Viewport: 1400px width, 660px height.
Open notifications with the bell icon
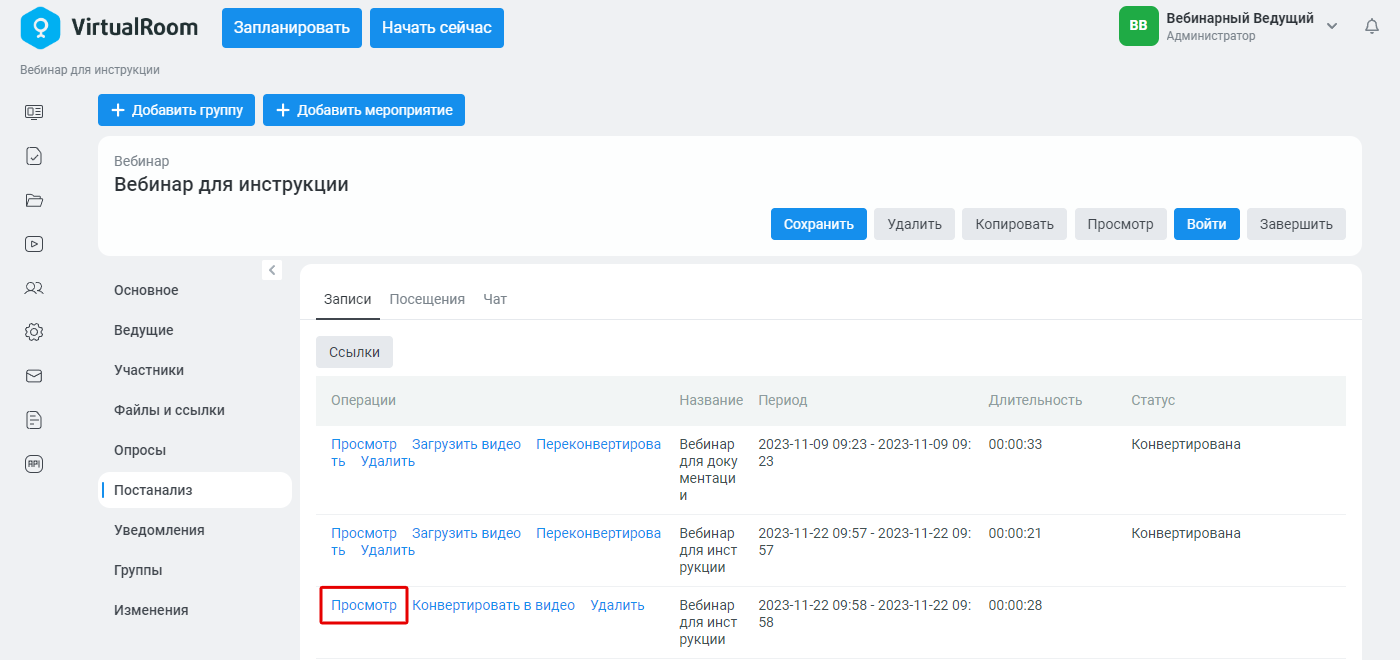[x=1372, y=27]
